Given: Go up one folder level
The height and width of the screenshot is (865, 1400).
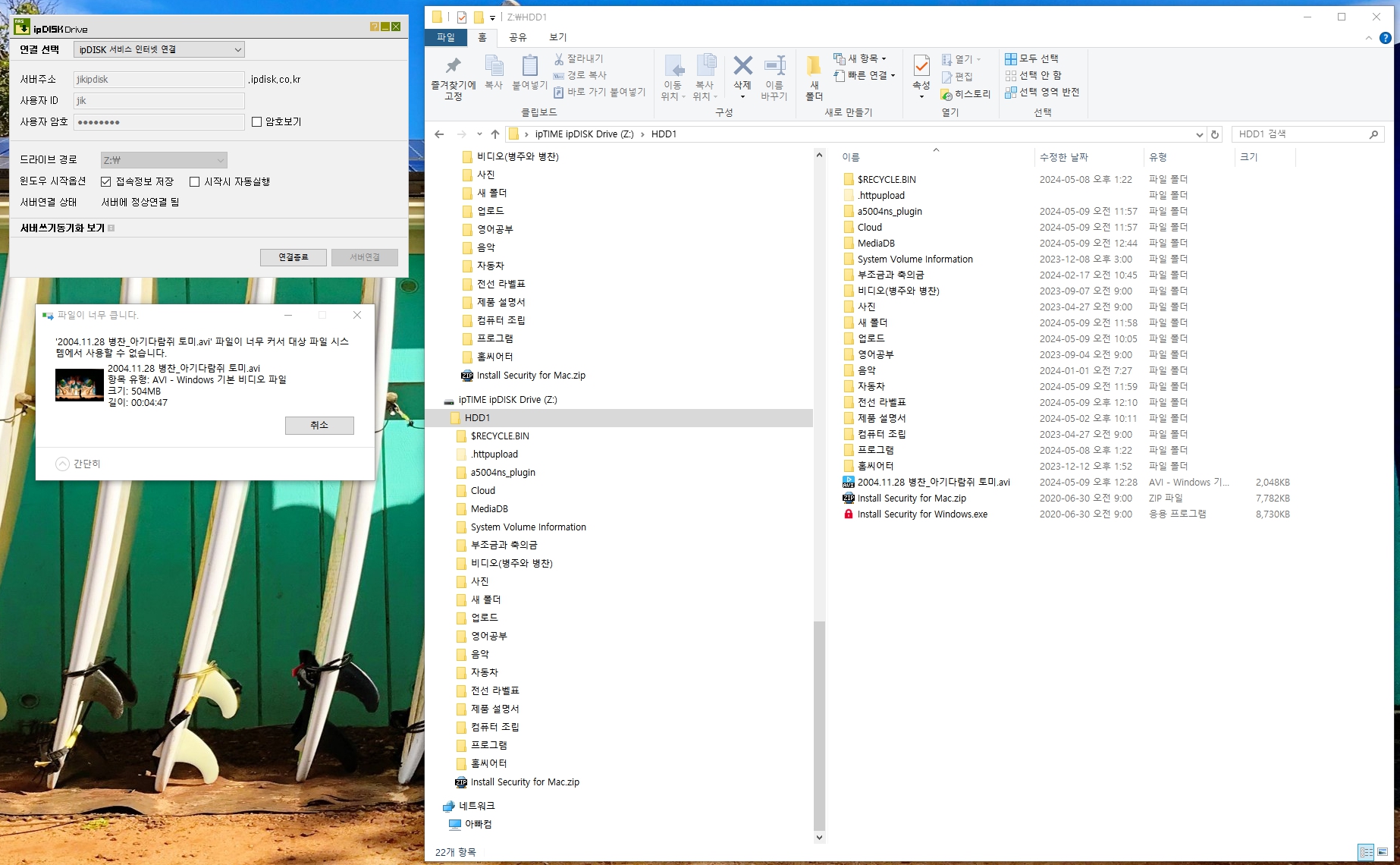Looking at the screenshot, I should click(495, 134).
